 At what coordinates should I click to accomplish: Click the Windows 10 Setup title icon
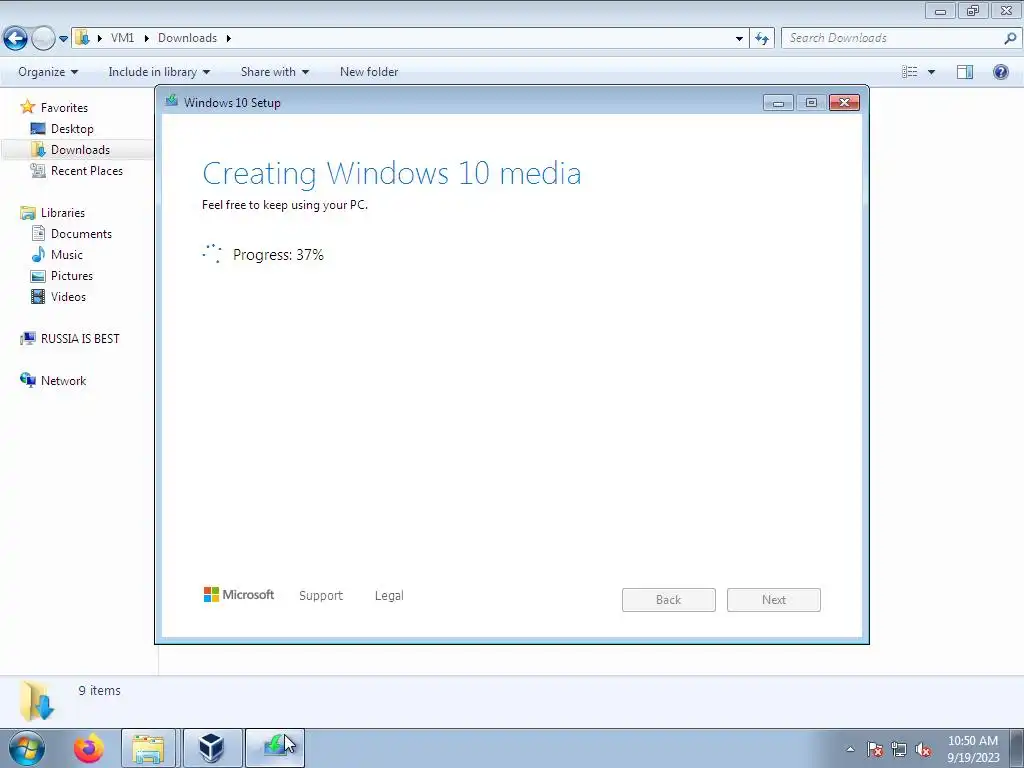[x=172, y=101]
